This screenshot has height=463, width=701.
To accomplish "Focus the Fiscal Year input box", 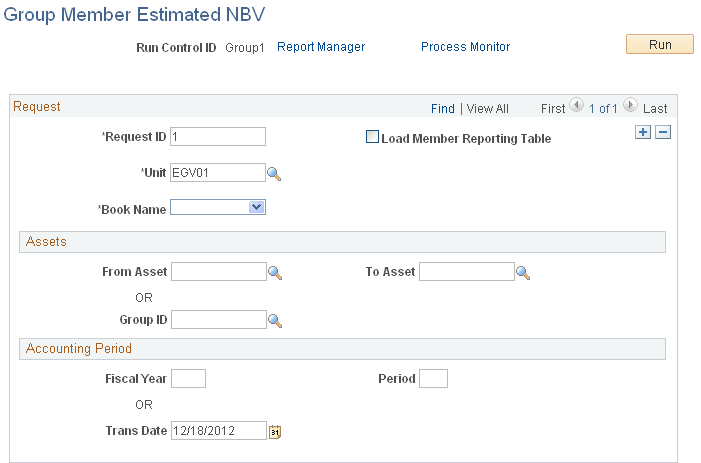I will [189, 379].
